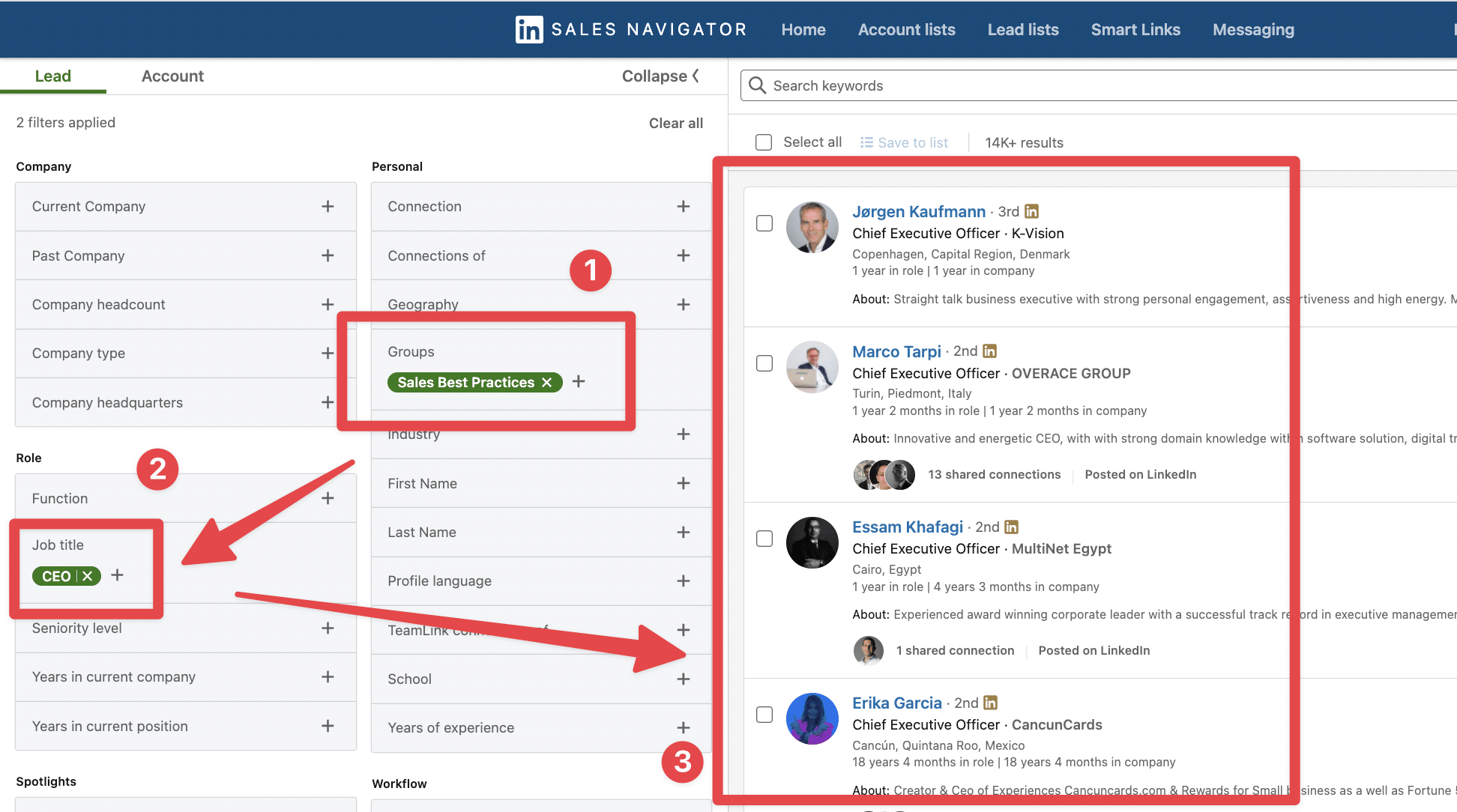
Task: Tick the Select all checkbox
Action: tap(764, 142)
